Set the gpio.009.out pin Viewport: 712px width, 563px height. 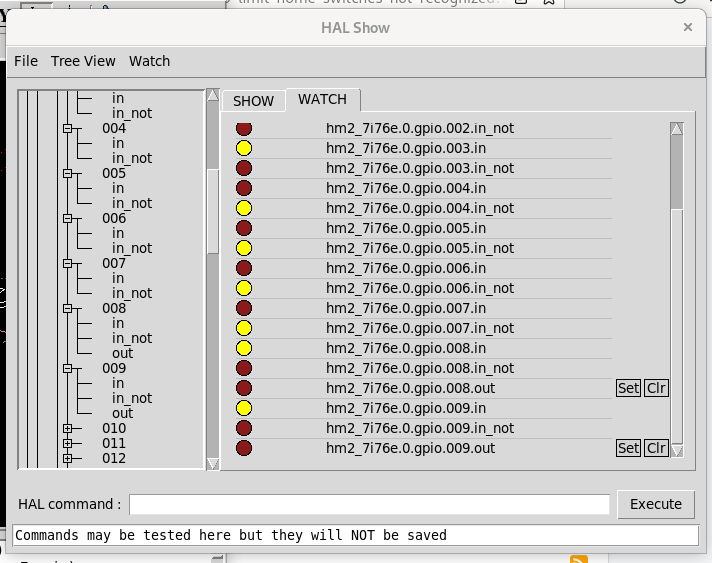pyautogui.click(x=628, y=448)
